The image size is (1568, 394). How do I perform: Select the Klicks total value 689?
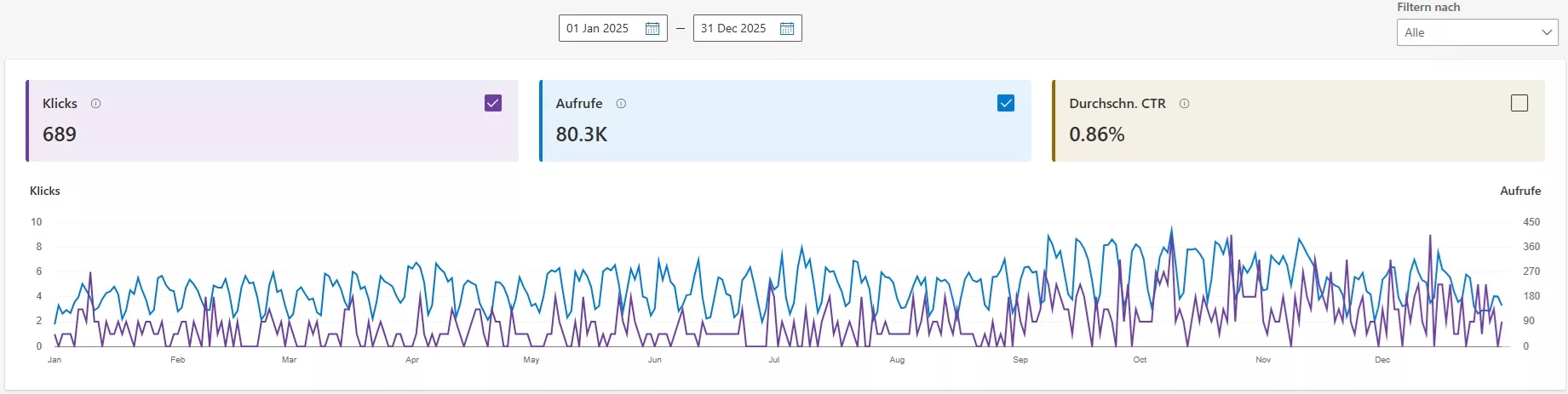tap(60, 134)
